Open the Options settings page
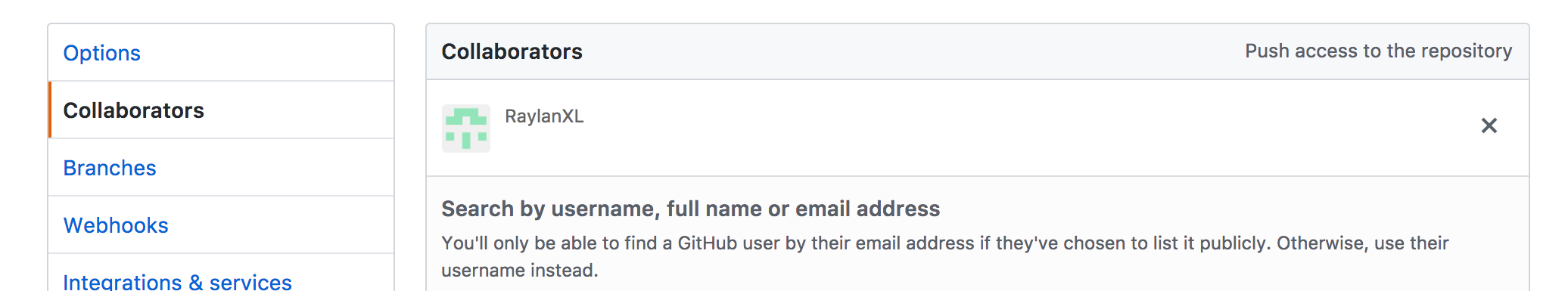Screen dimensions: 1568x291 [102, 53]
